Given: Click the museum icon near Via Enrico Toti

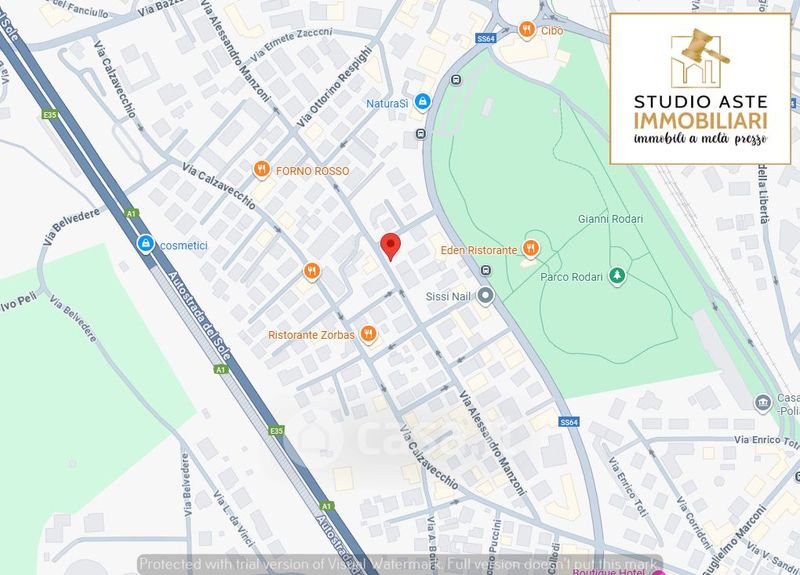Looking at the screenshot, I should (763, 403).
